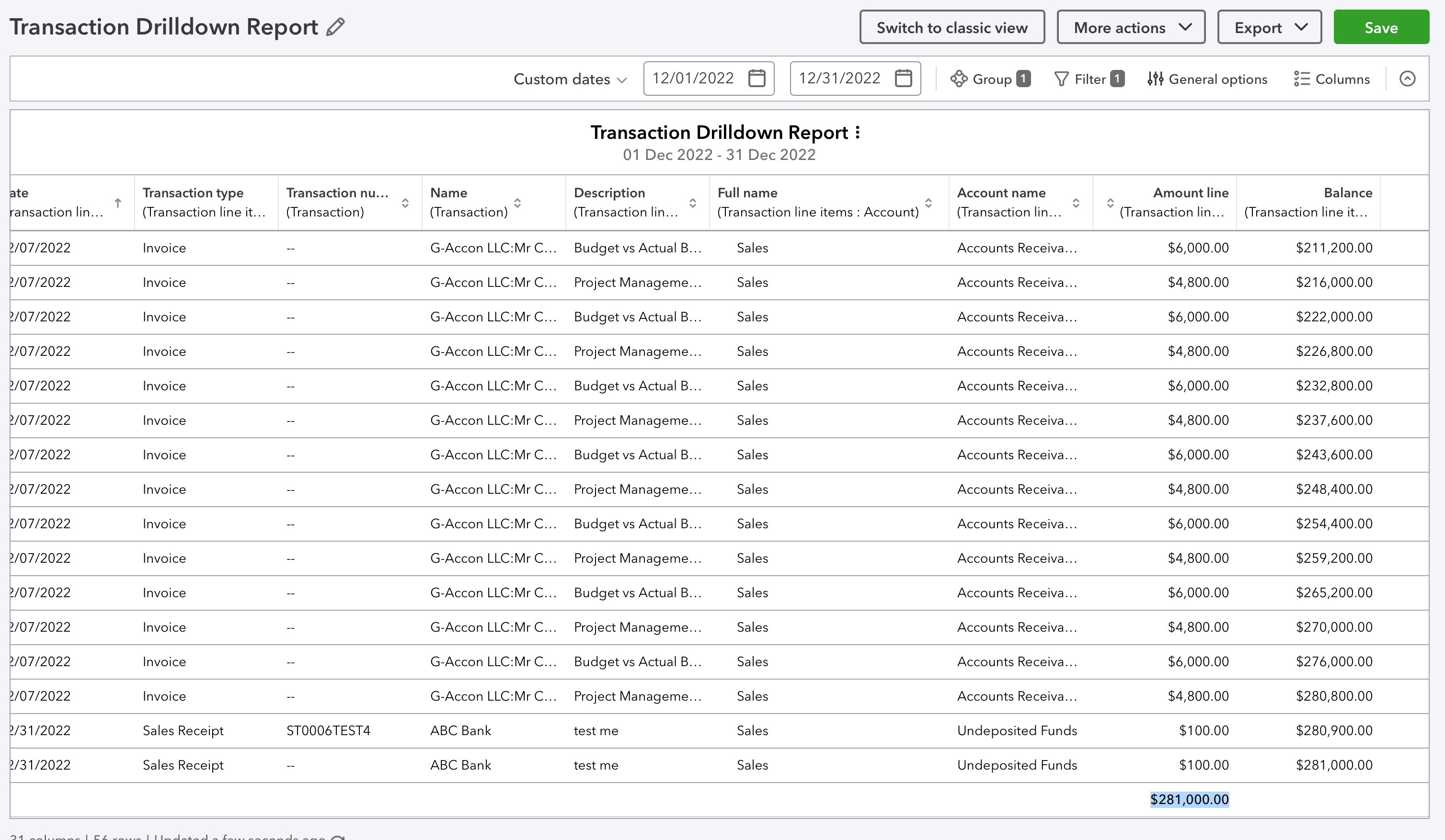Click the $248,400.00 balance cell
The width and height of the screenshot is (1445, 840).
point(1334,489)
